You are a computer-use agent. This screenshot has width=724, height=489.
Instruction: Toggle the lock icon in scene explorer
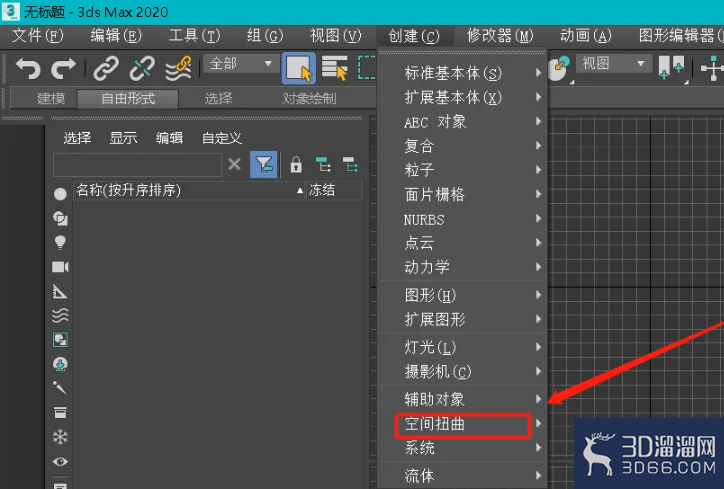296,164
